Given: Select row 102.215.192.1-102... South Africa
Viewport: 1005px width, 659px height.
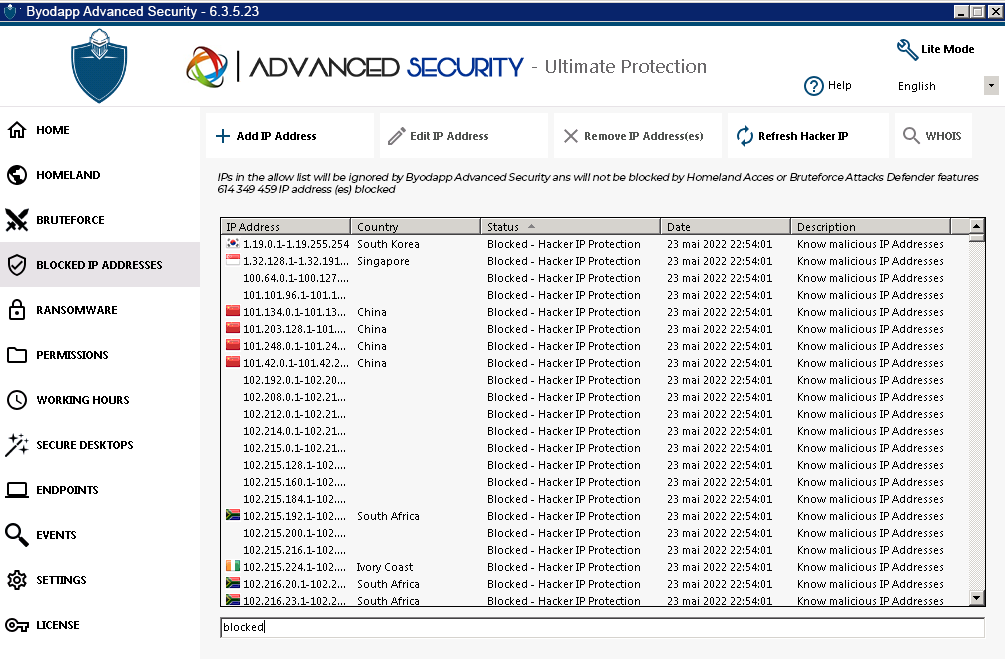Looking at the screenshot, I should [594, 515].
